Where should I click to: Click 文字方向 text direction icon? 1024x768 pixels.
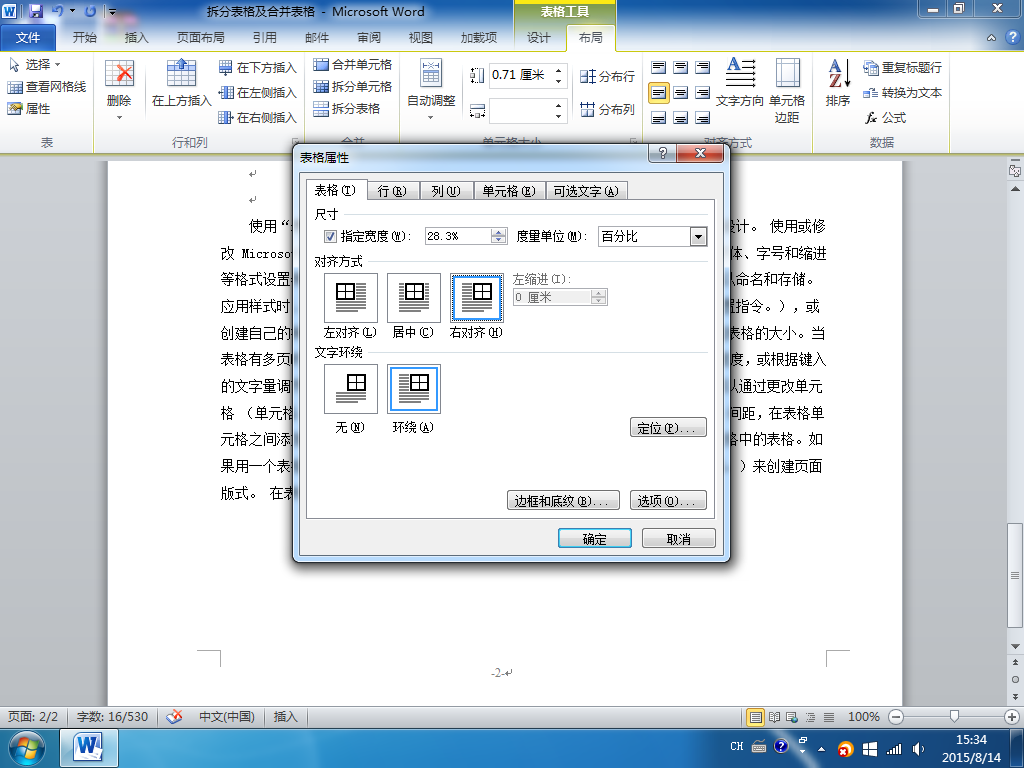click(741, 72)
